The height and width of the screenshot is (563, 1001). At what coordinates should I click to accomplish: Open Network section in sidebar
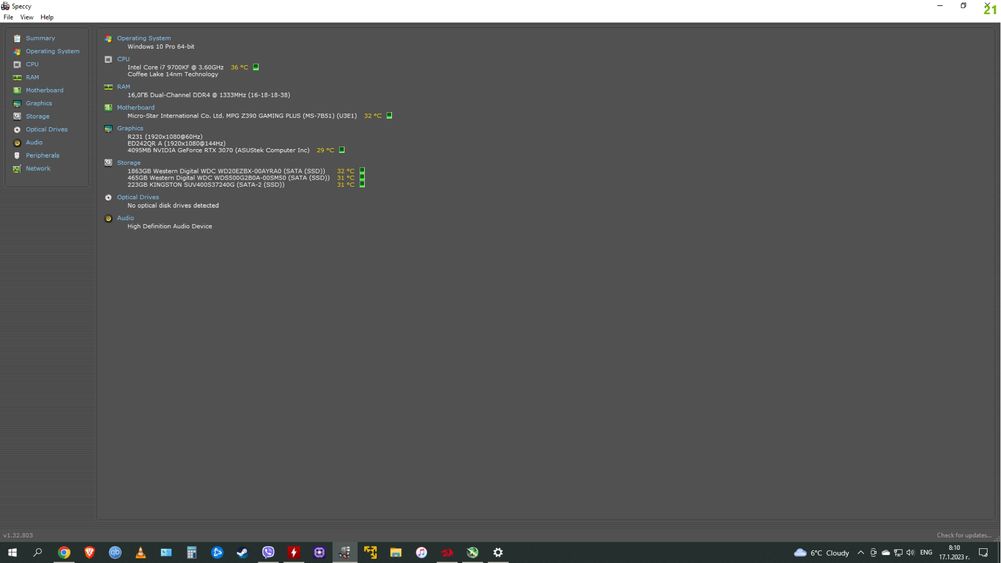coord(38,169)
